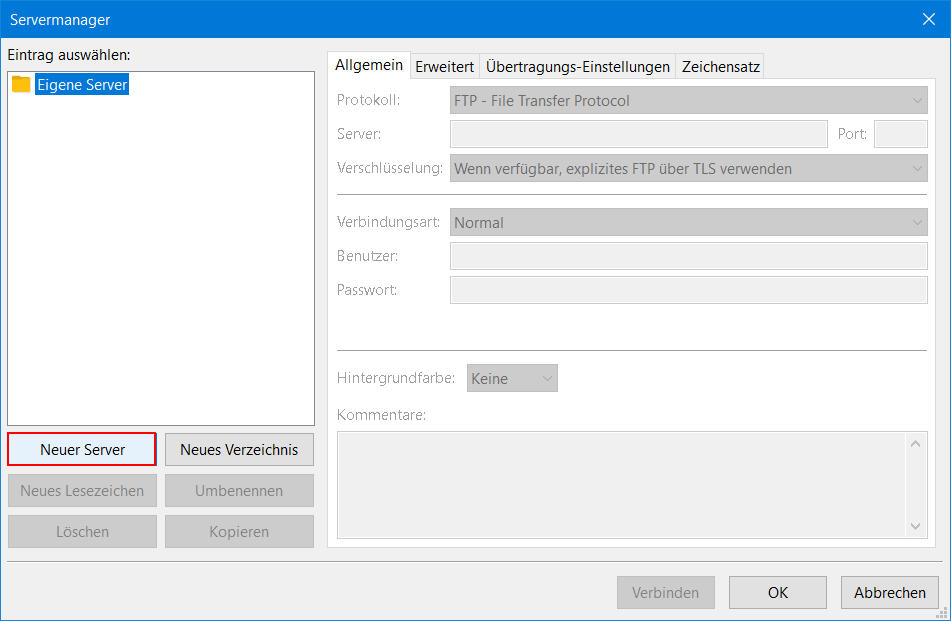The image size is (951, 621).
Task: Open the Übertragungs-Einstellungen tab
Action: pyautogui.click(x=577, y=67)
